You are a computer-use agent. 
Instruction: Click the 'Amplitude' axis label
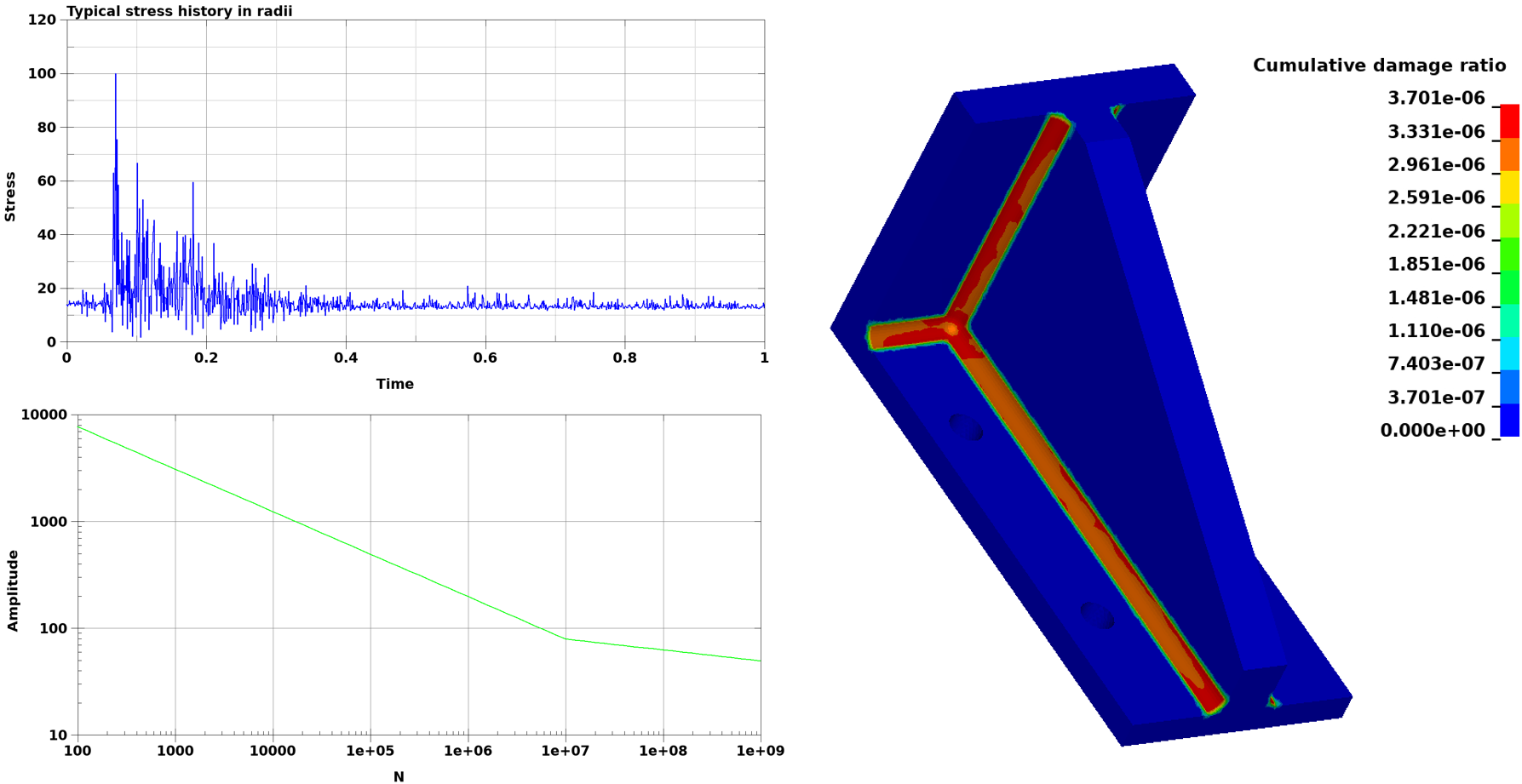click(x=12, y=590)
